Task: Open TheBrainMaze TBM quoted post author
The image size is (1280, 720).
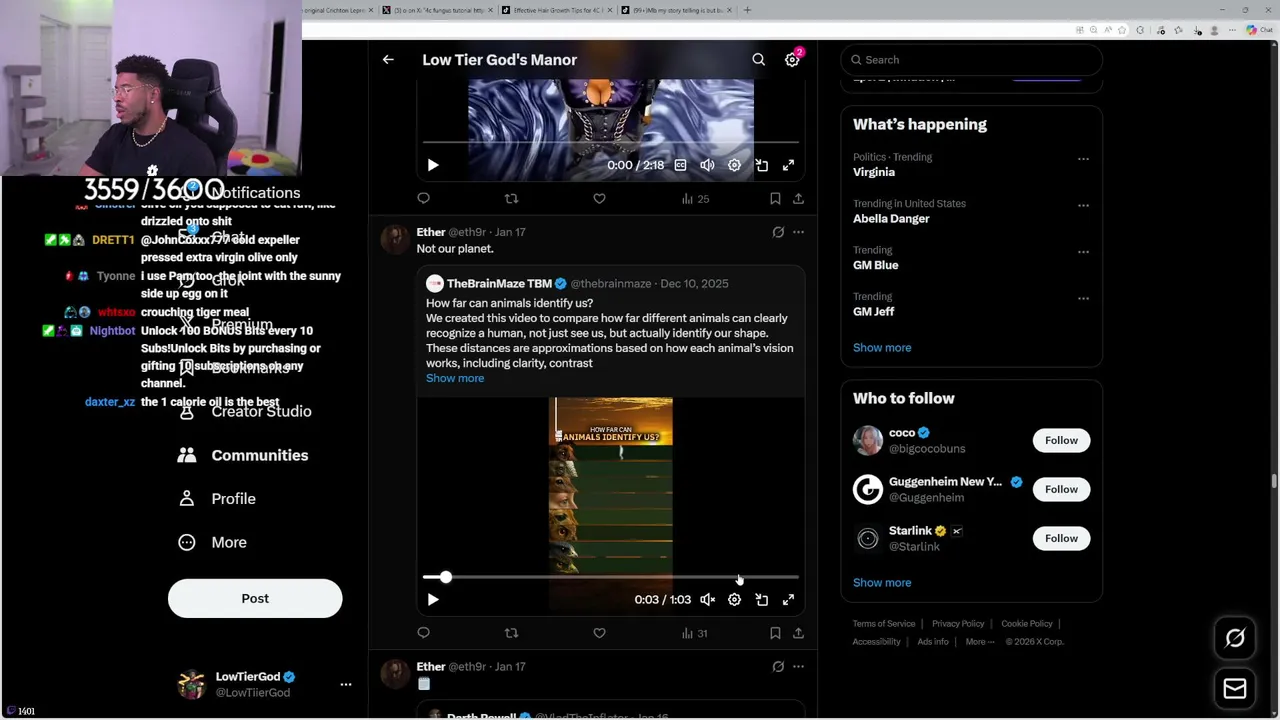Action: point(499,284)
